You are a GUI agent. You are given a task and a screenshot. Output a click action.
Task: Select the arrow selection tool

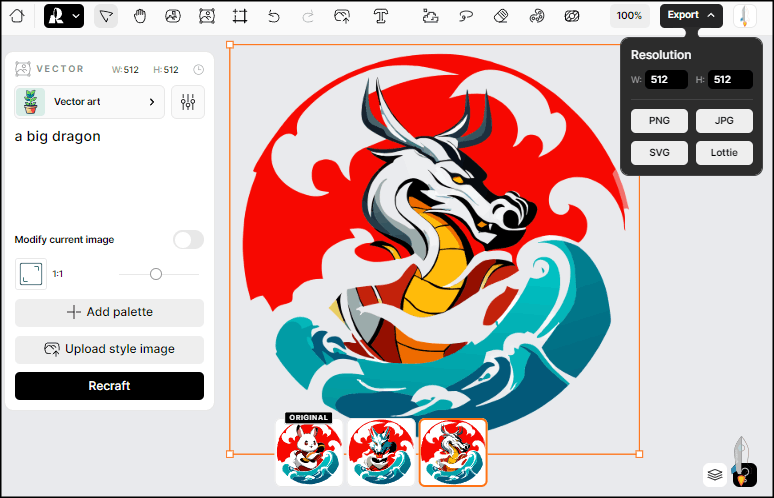pos(106,16)
